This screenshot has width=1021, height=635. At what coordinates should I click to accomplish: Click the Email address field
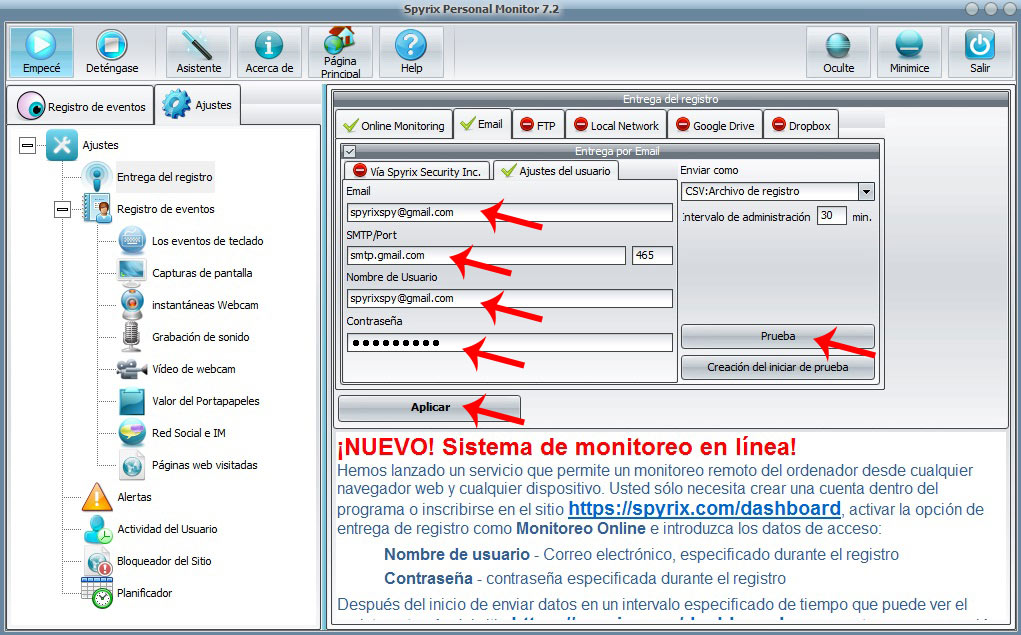click(x=509, y=212)
